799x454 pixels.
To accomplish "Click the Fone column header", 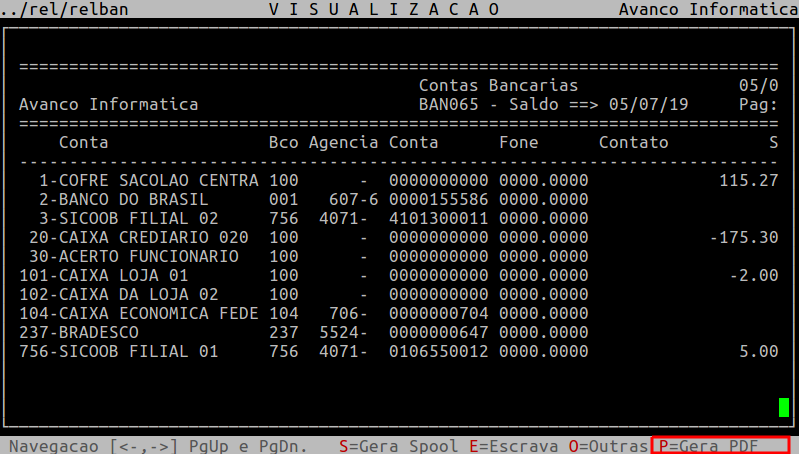I will [x=518, y=143].
